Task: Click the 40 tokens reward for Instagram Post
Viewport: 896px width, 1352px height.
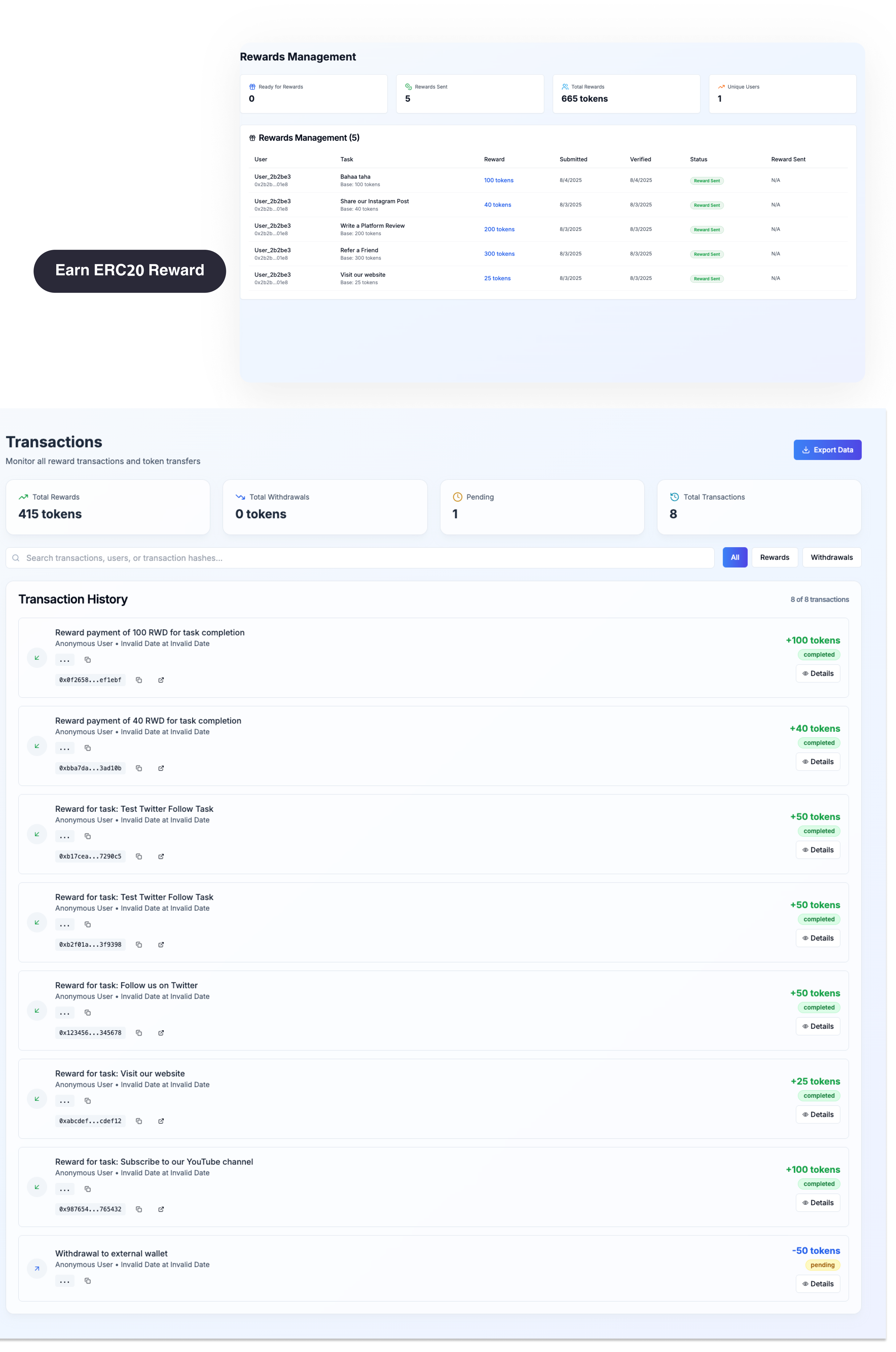Action: [x=497, y=205]
